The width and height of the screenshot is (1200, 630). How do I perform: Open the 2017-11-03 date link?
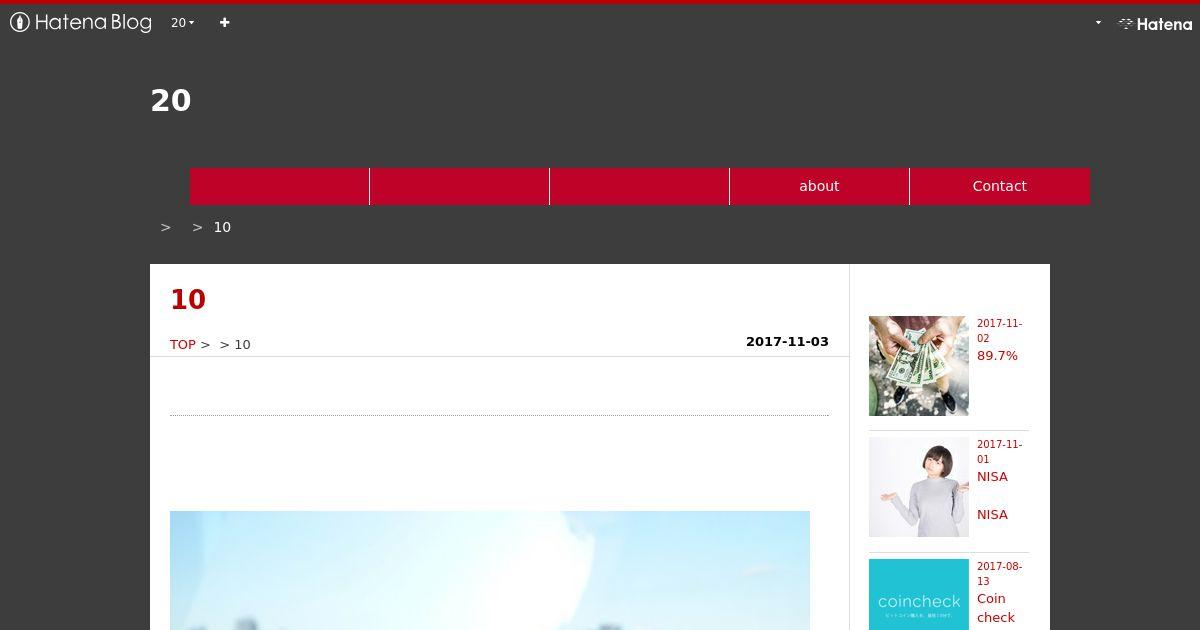coord(787,341)
